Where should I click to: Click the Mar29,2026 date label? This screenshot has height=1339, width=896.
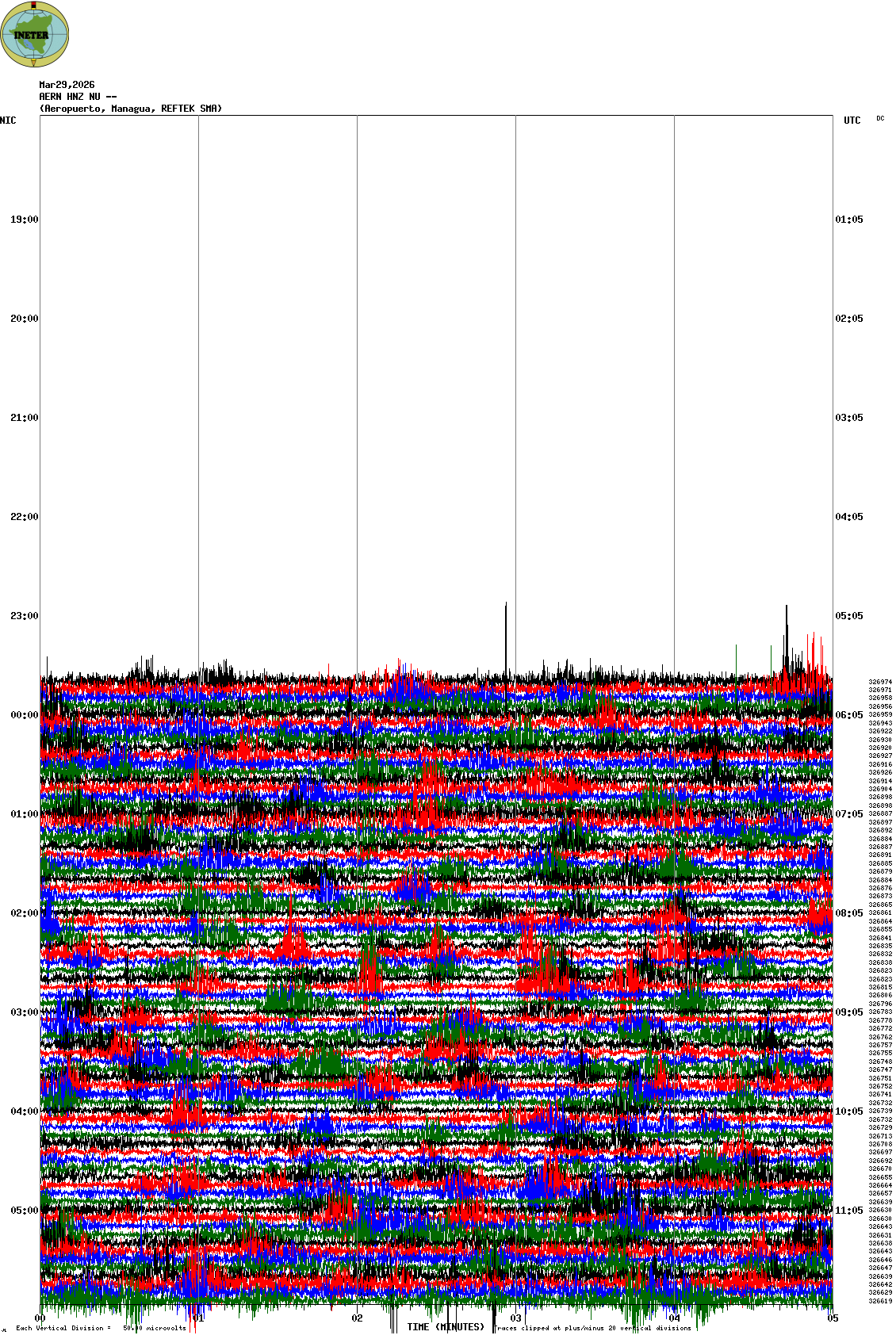pyautogui.click(x=67, y=85)
